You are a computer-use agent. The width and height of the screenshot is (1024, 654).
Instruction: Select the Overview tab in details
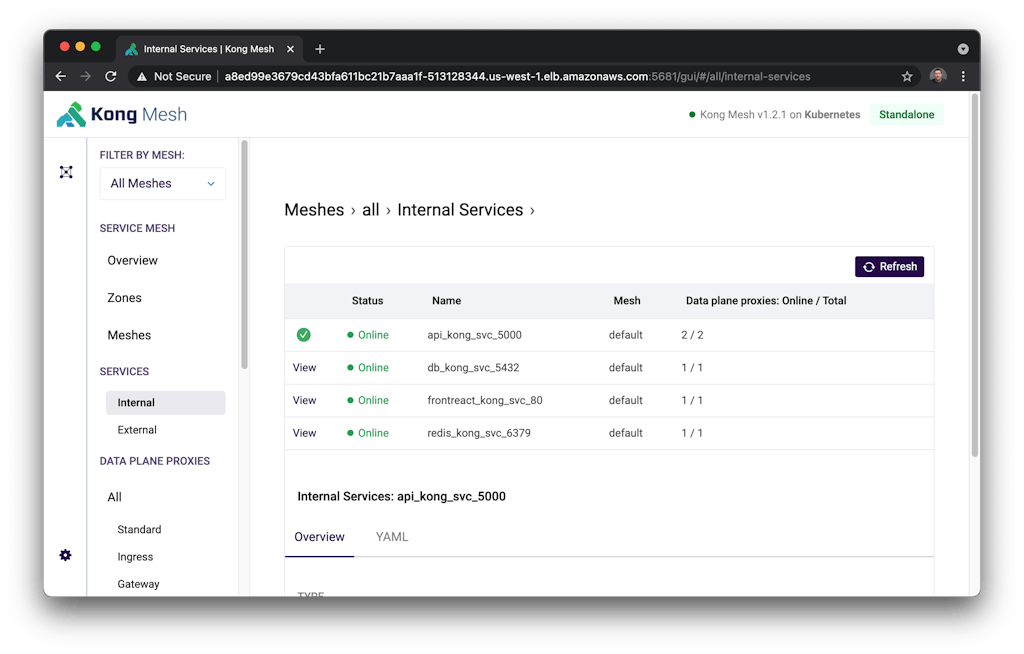click(319, 537)
